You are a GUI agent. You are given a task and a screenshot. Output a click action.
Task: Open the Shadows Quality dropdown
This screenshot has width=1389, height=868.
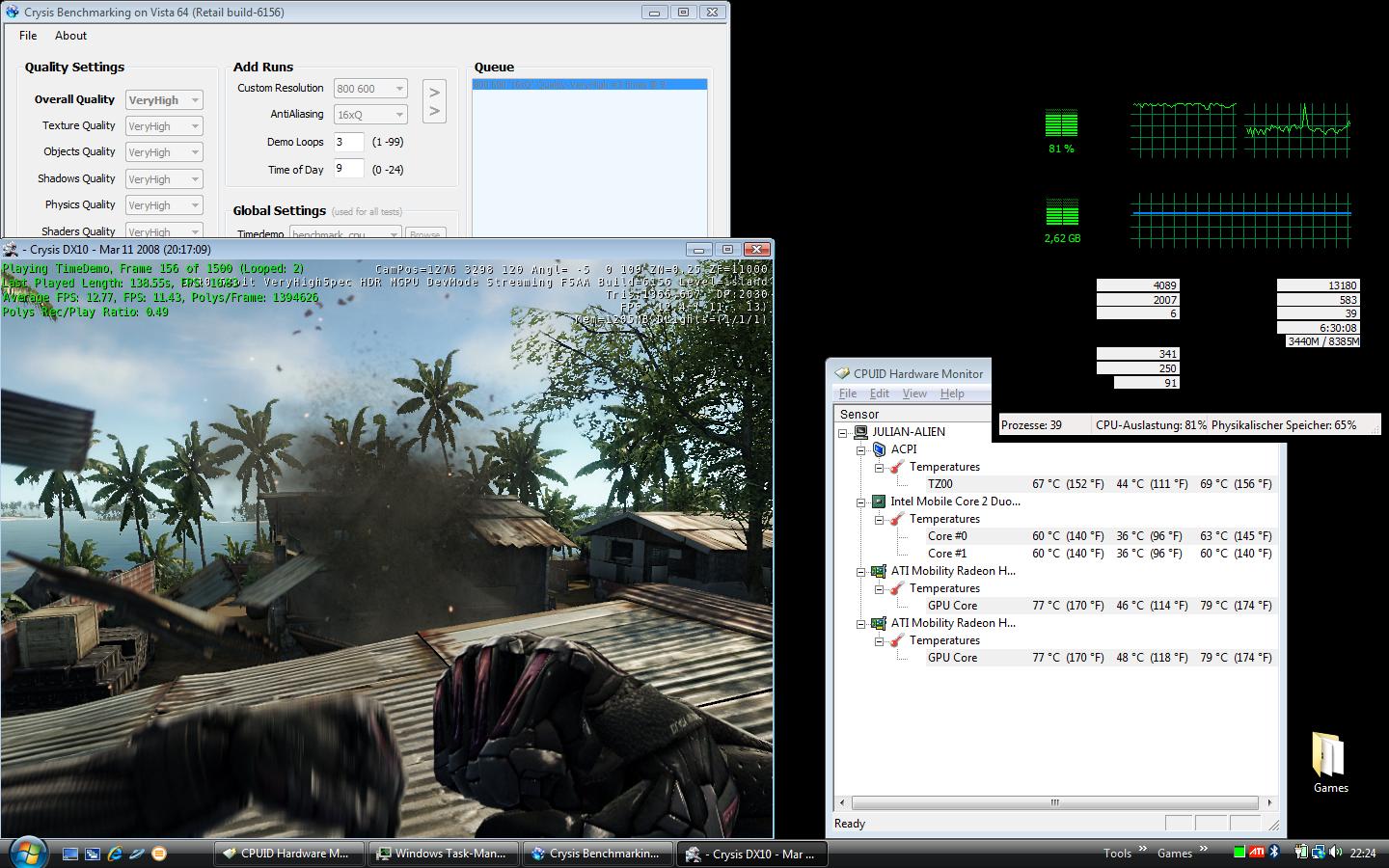pos(164,179)
